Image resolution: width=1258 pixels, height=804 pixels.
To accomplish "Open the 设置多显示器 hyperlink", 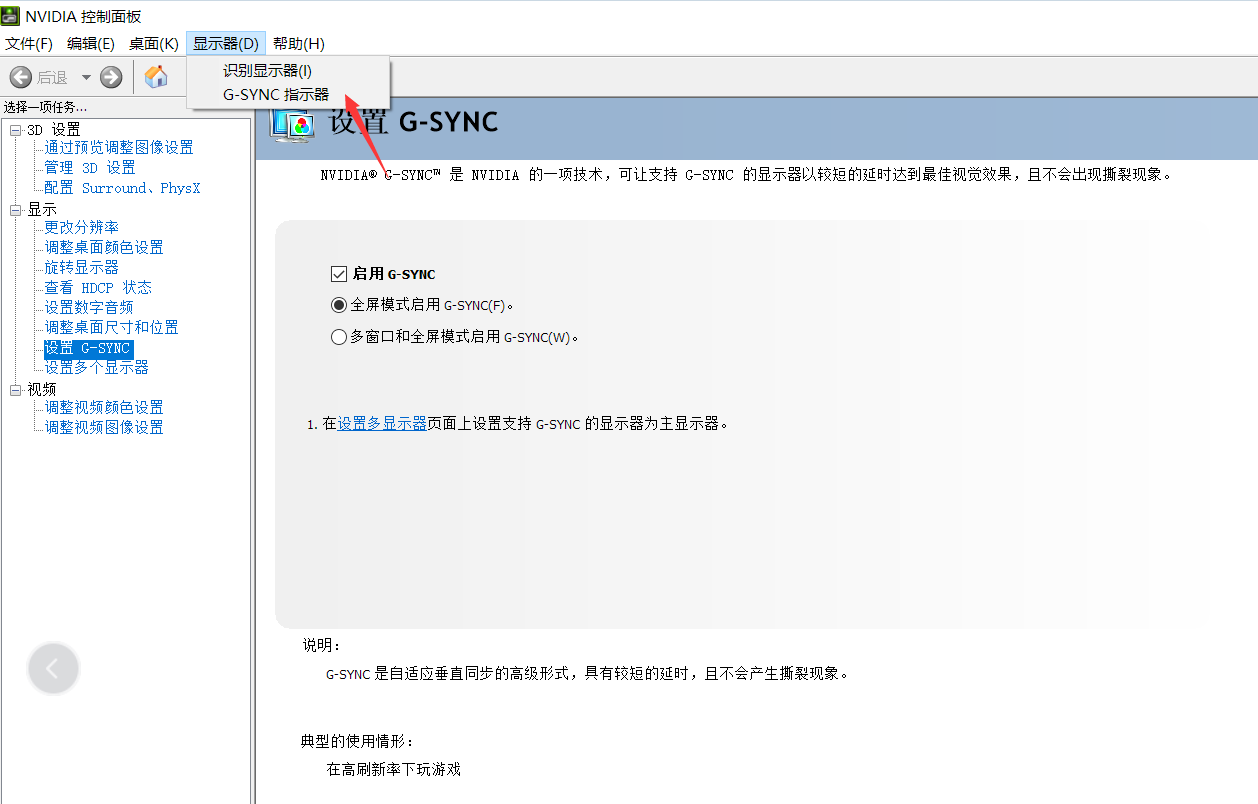I will pyautogui.click(x=382, y=423).
